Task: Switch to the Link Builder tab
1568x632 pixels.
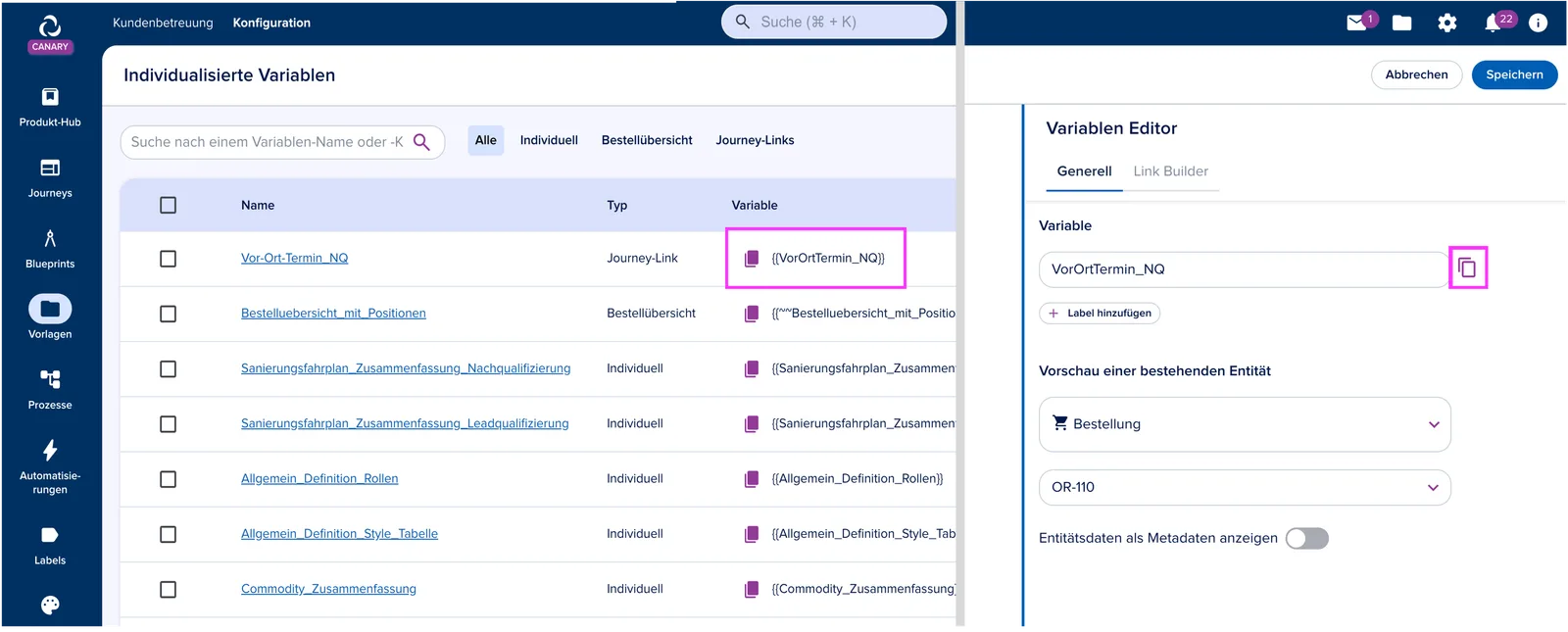Action: (1171, 171)
